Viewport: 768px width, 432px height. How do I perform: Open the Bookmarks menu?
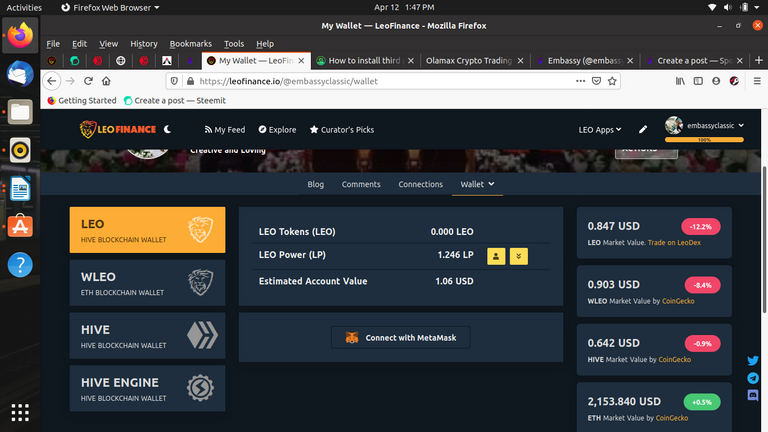(x=191, y=44)
